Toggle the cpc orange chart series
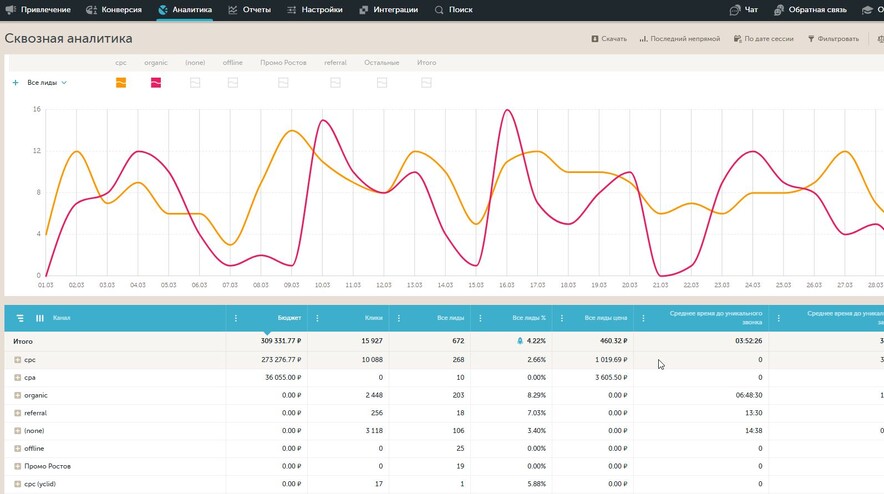 (121, 83)
